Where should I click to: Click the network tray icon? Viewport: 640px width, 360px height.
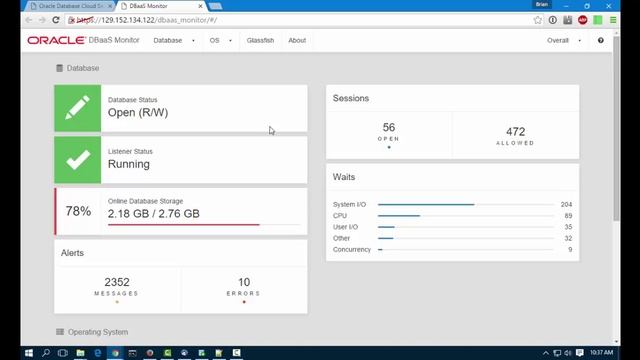557,353
